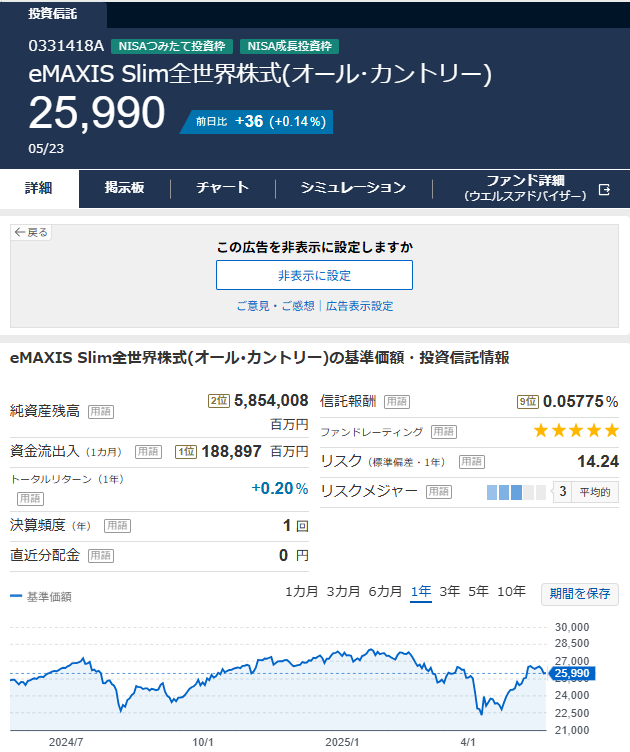Viewport: 630px width, 752px height.
Task: Select the 投資信託 top tab
Action: [x=53, y=13]
